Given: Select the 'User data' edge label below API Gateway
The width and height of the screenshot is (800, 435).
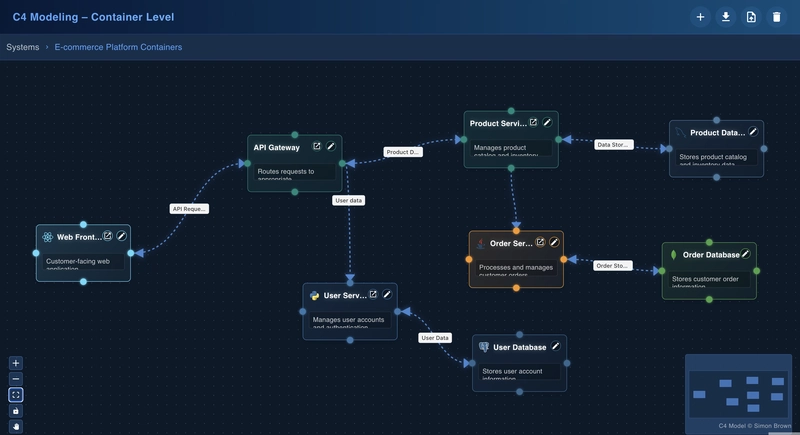Looking at the screenshot, I should 348,200.
